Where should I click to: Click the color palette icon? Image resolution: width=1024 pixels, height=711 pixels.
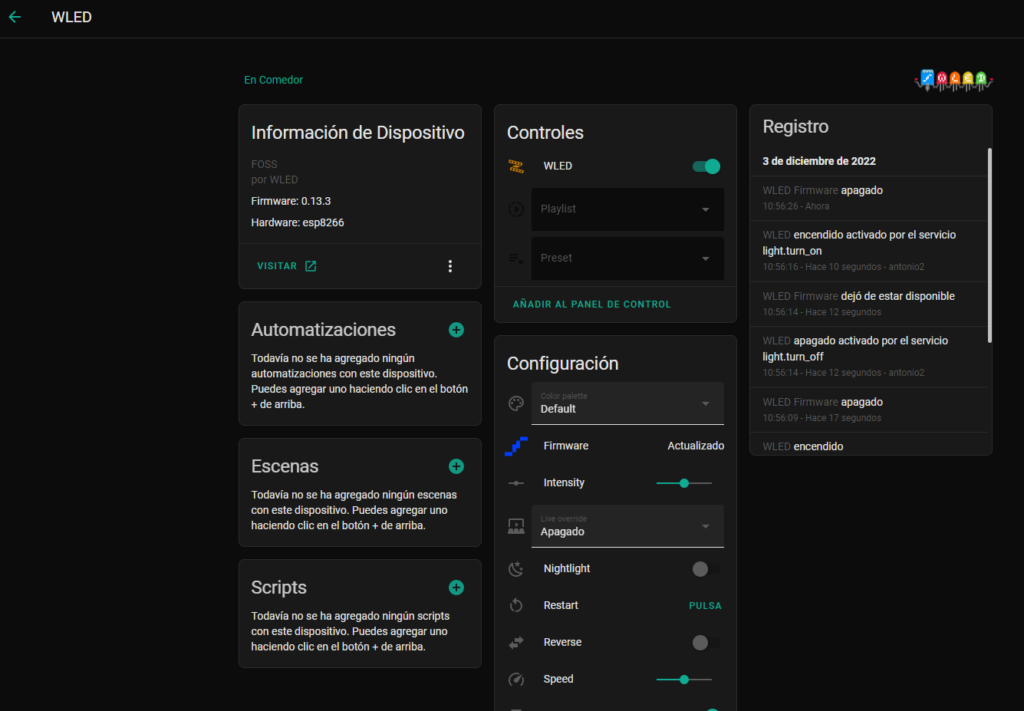pyautogui.click(x=516, y=403)
